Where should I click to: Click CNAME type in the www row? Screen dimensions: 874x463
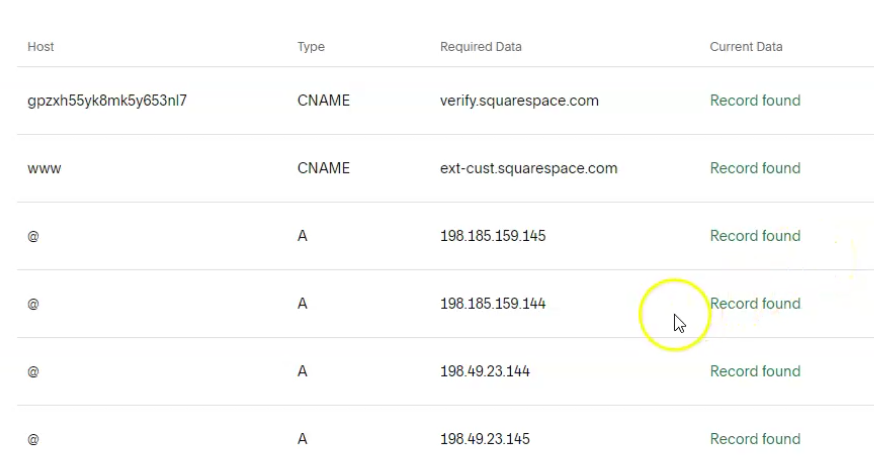(323, 168)
